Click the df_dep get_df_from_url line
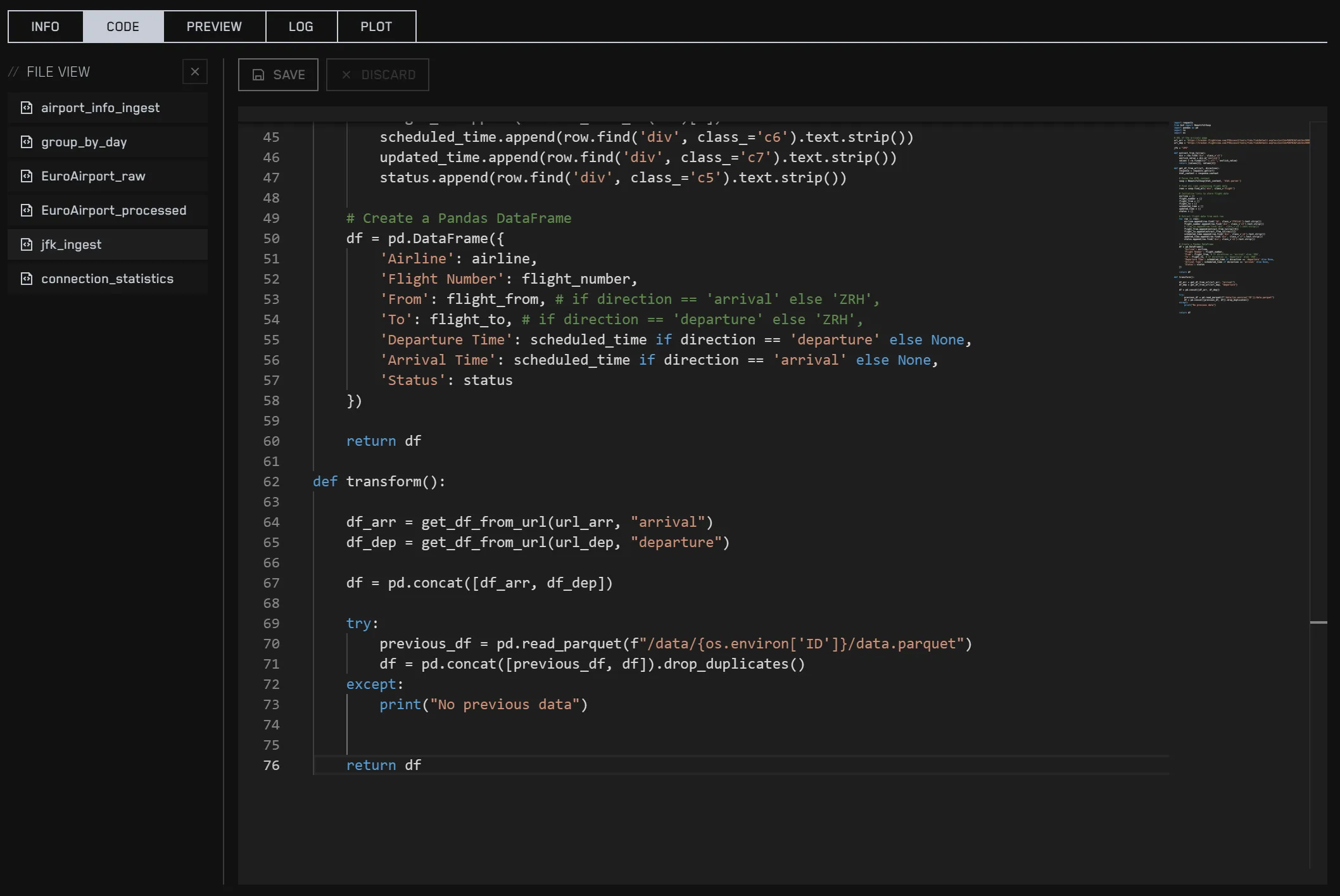The height and width of the screenshot is (896, 1340). pos(538,542)
